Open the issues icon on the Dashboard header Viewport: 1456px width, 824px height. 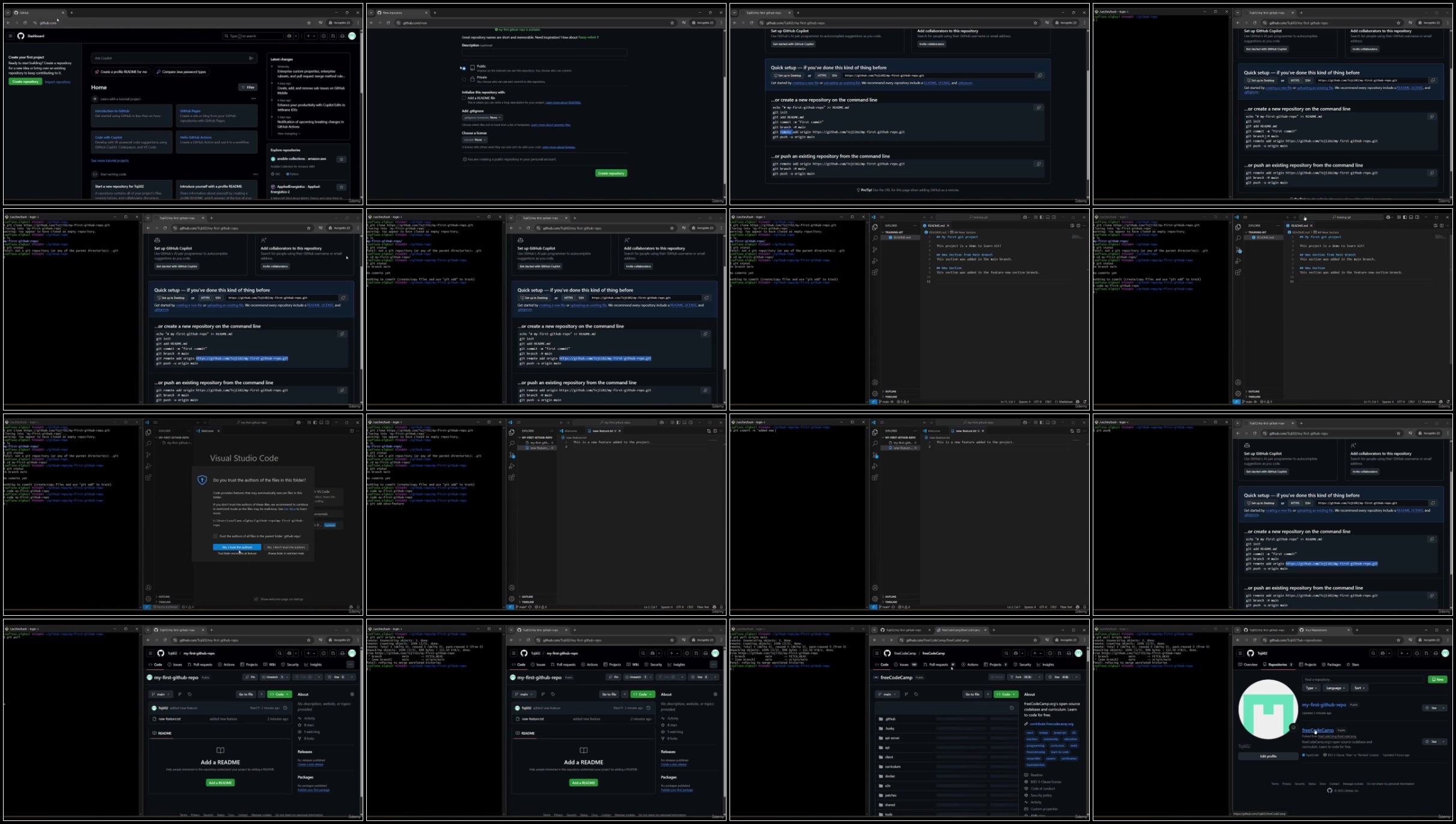(x=324, y=36)
